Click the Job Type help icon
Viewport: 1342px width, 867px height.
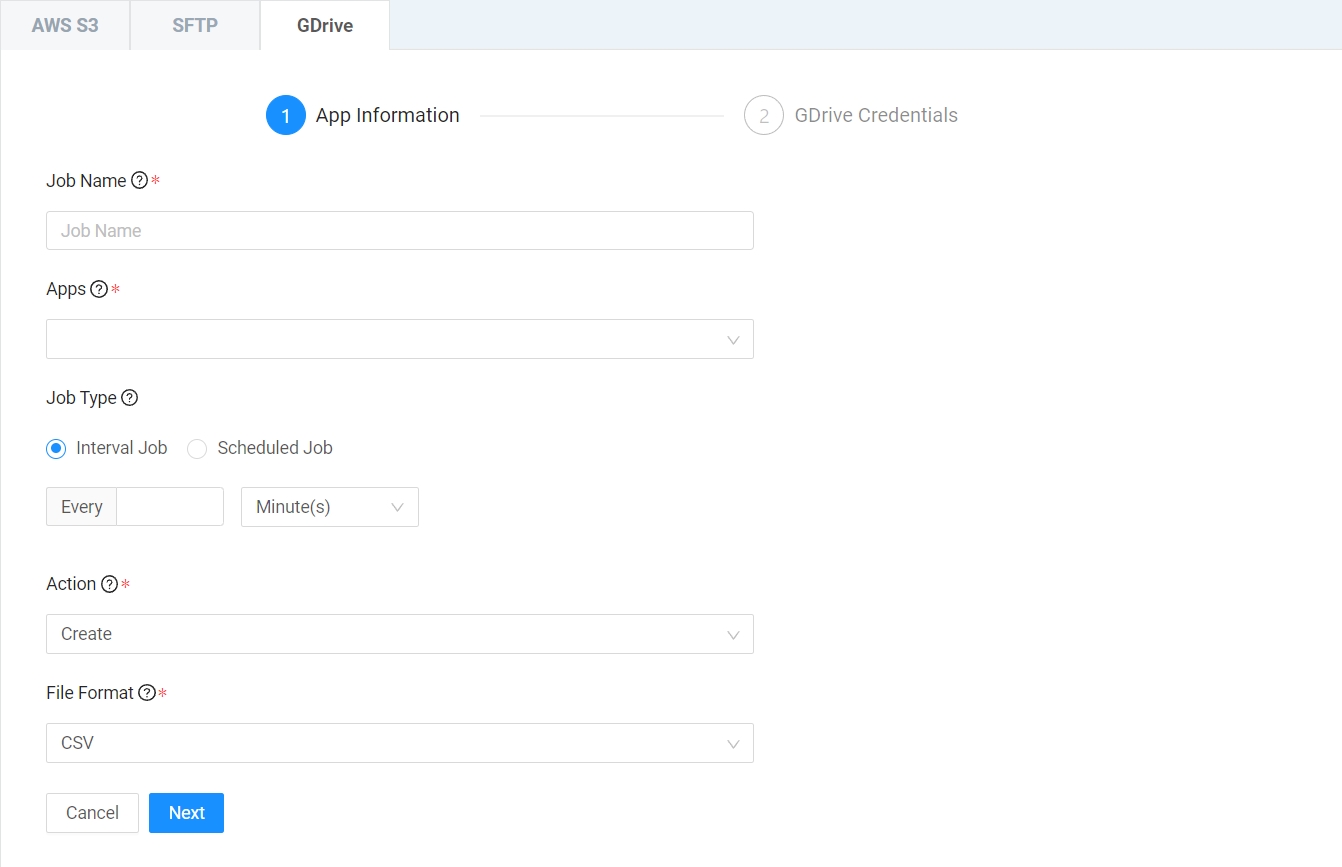pyautogui.click(x=129, y=398)
